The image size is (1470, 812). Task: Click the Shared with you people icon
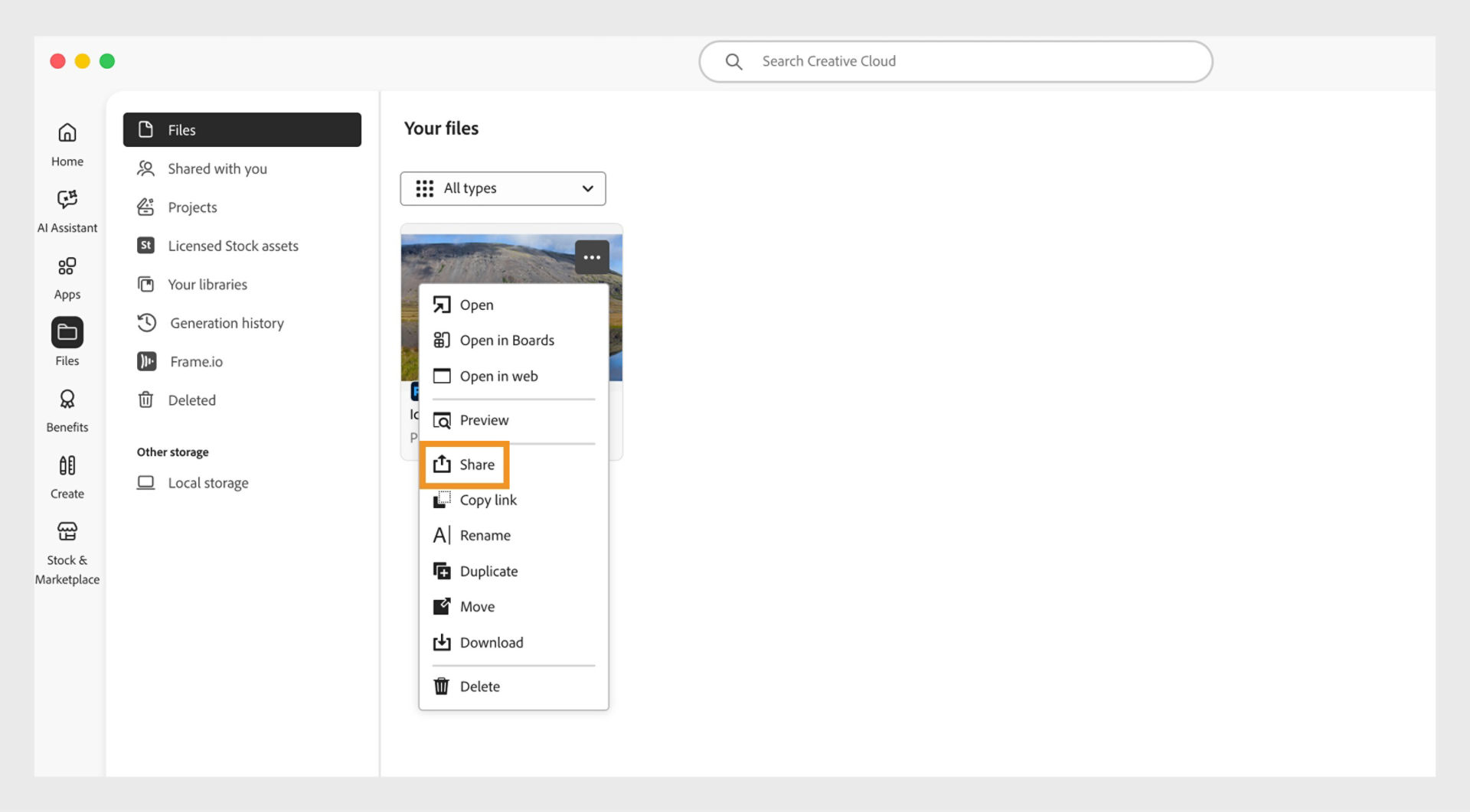coord(145,168)
